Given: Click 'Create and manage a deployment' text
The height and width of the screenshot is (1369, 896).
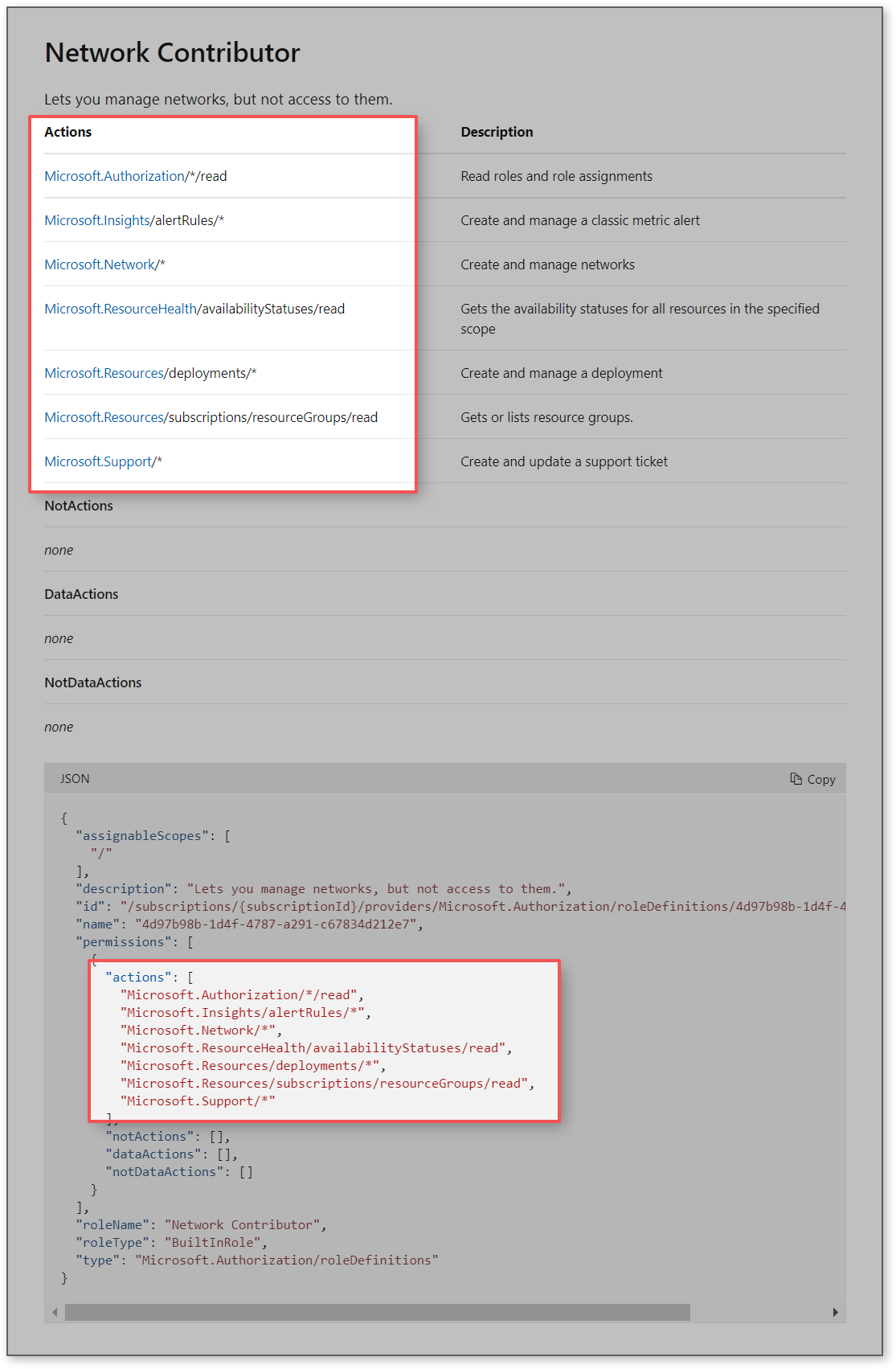Looking at the screenshot, I should point(562,373).
